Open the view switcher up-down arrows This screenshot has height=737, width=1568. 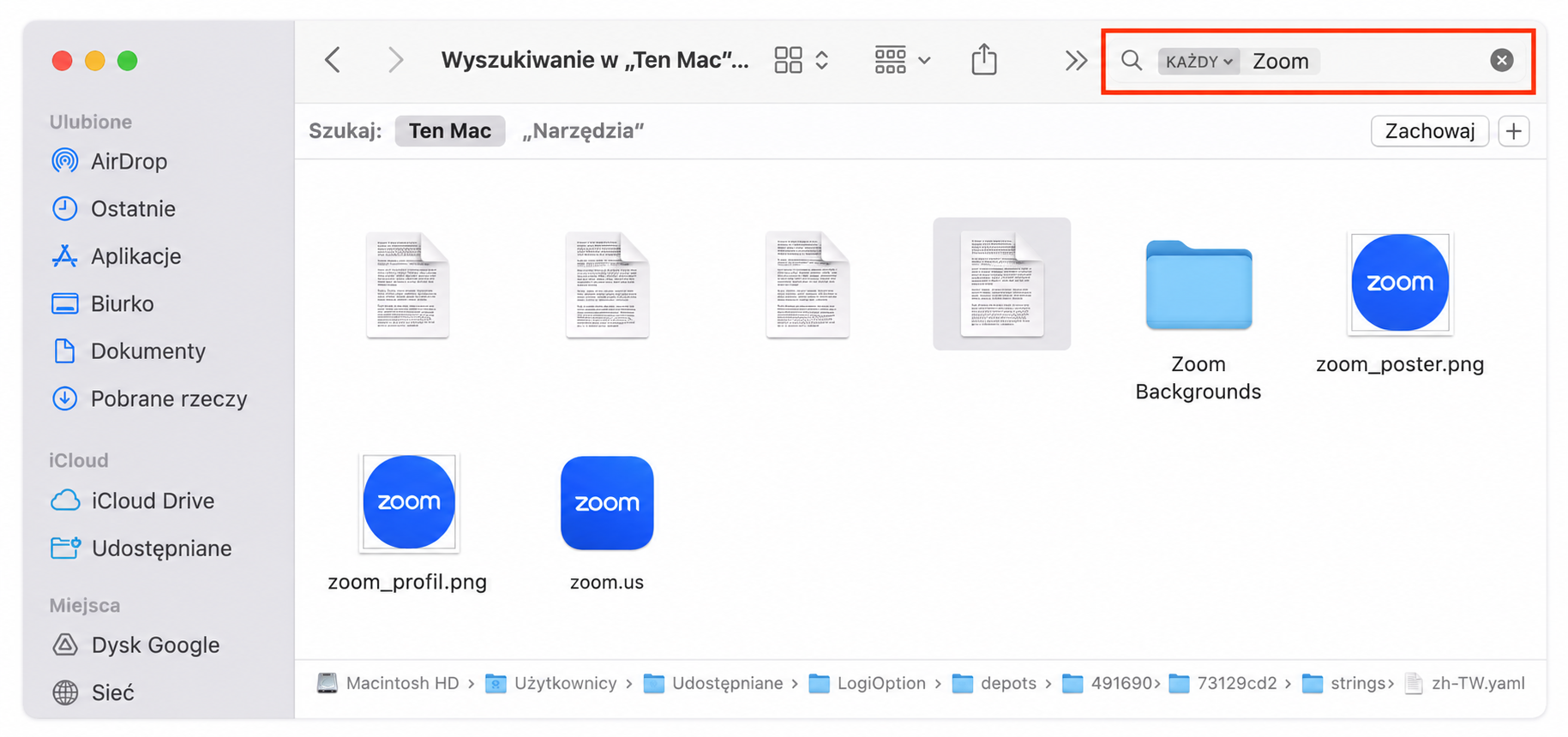tap(822, 60)
